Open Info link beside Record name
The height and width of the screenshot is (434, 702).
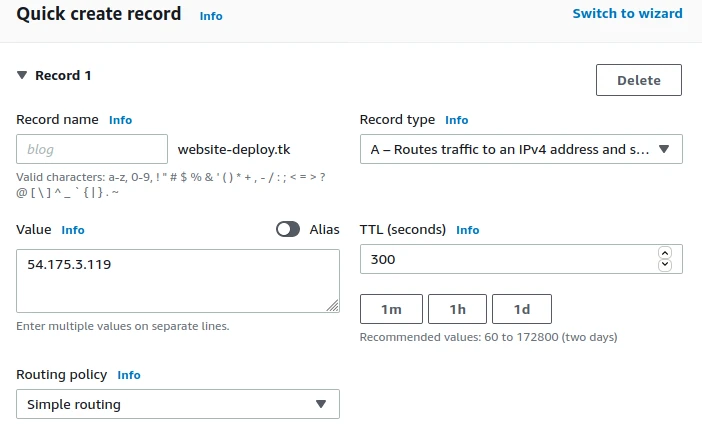(120, 120)
